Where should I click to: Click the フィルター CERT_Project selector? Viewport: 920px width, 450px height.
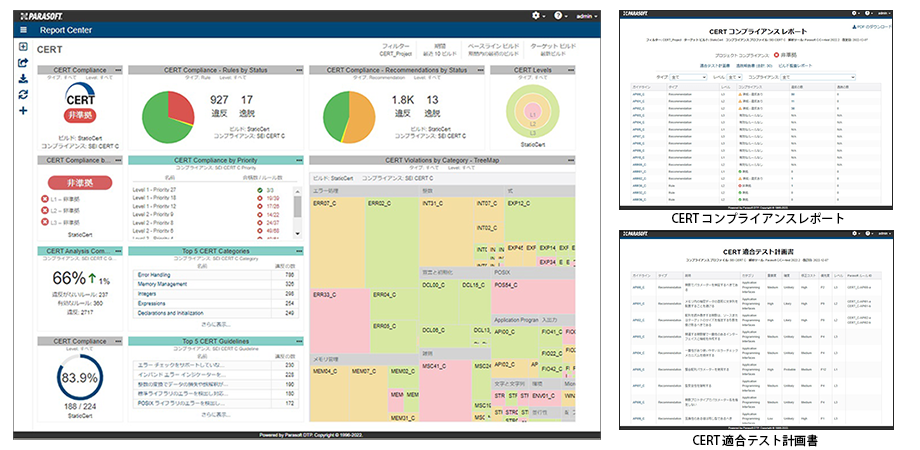point(396,49)
